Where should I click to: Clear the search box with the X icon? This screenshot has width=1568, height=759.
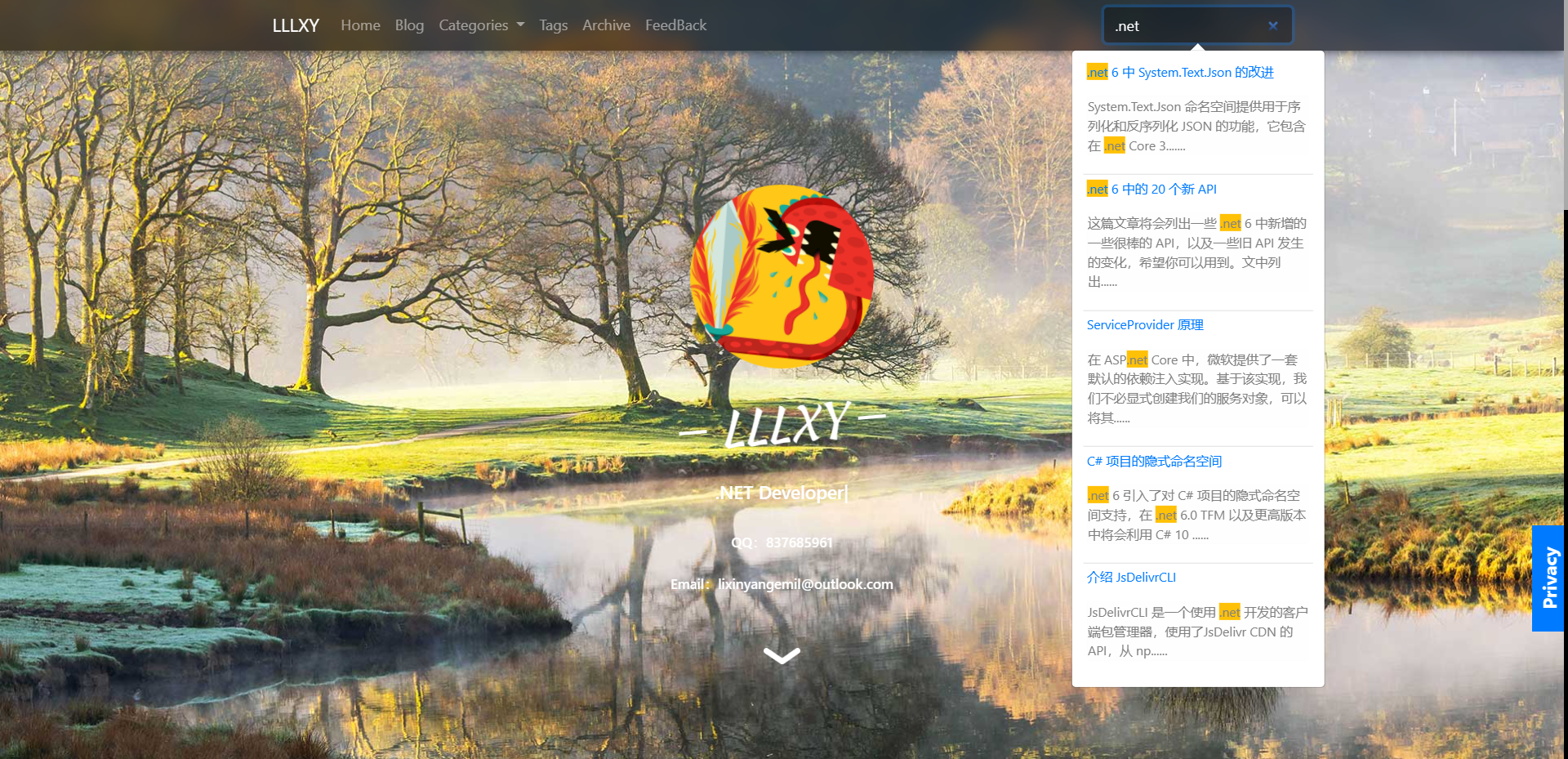(1272, 25)
